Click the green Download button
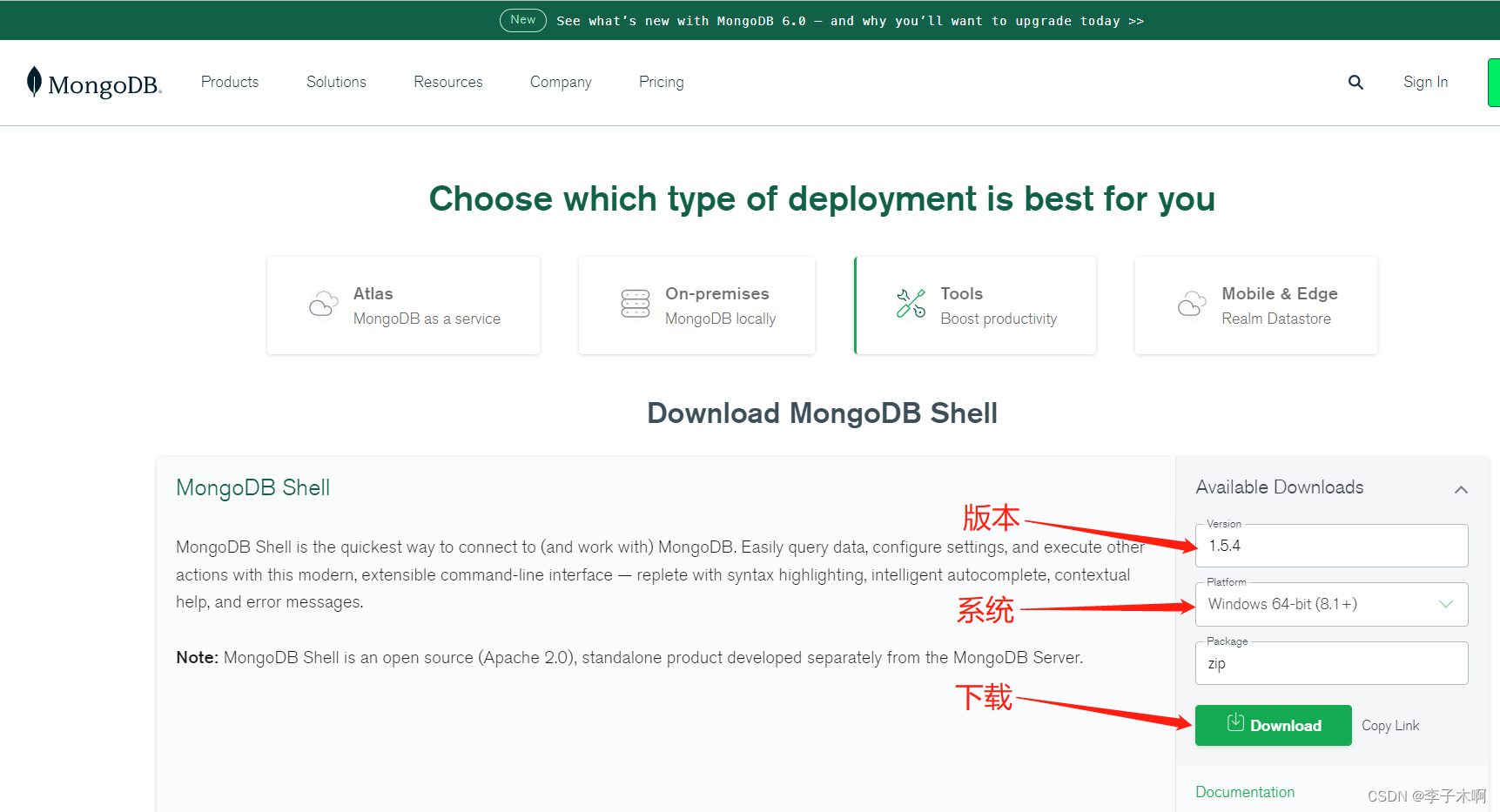The height and width of the screenshot is (812, 1500). click(1273, 725)
